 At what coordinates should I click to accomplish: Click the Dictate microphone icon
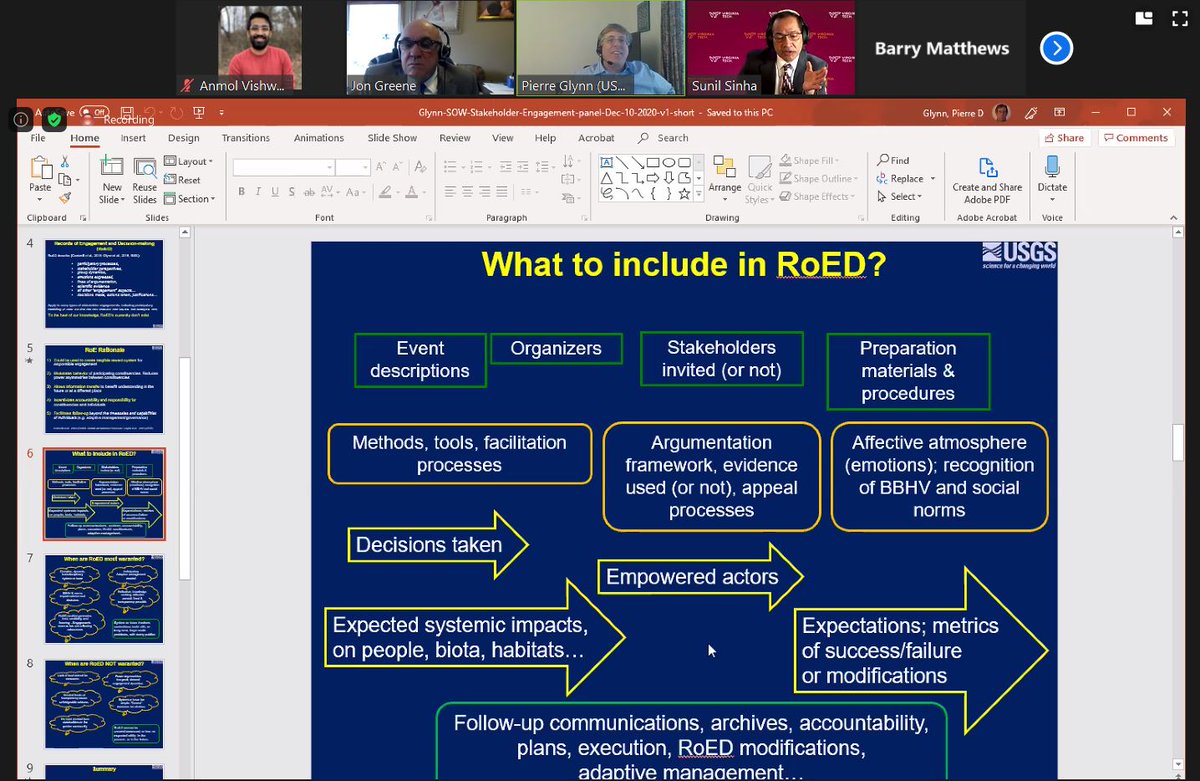tap(1052, 166)
